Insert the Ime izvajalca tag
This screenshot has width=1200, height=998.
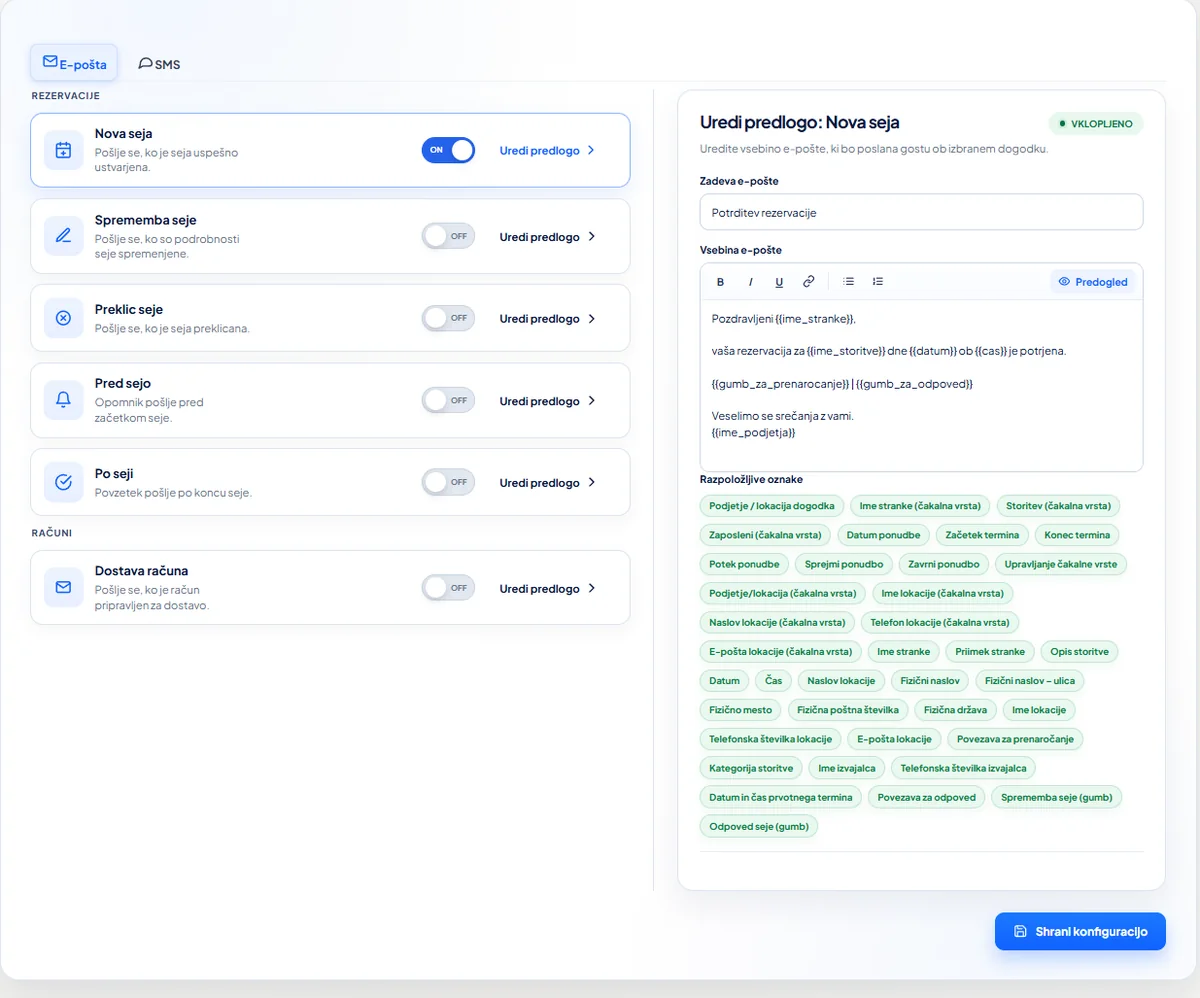846,768
